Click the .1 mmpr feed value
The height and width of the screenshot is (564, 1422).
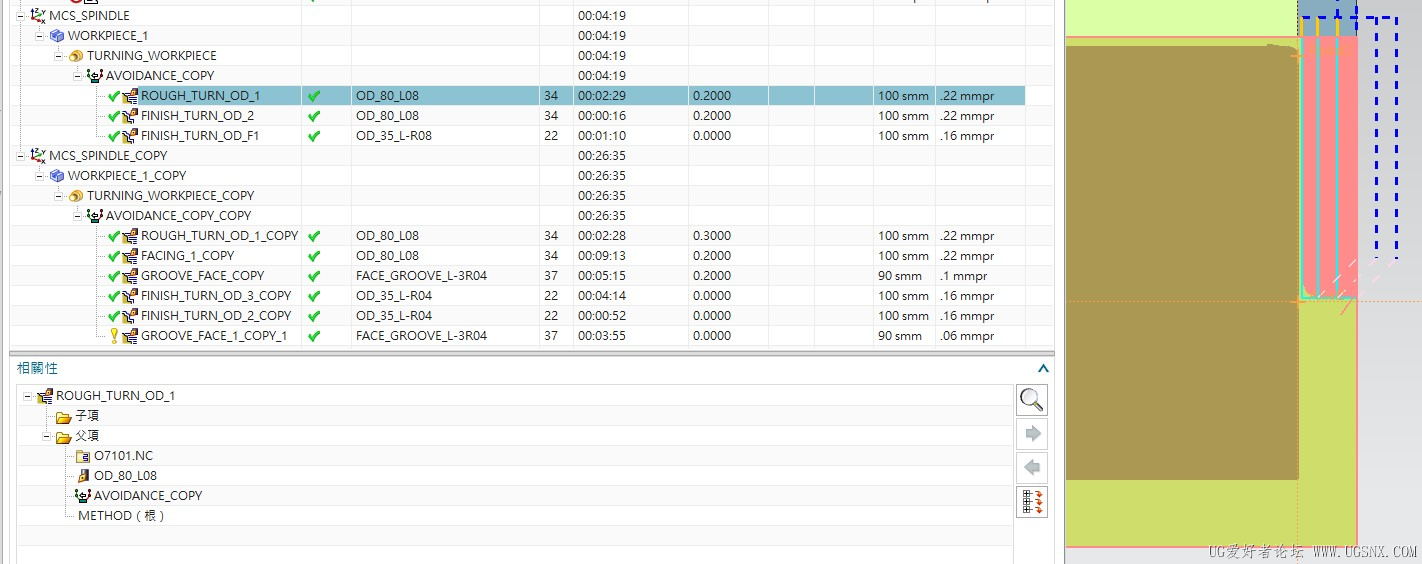pos(964,275)
